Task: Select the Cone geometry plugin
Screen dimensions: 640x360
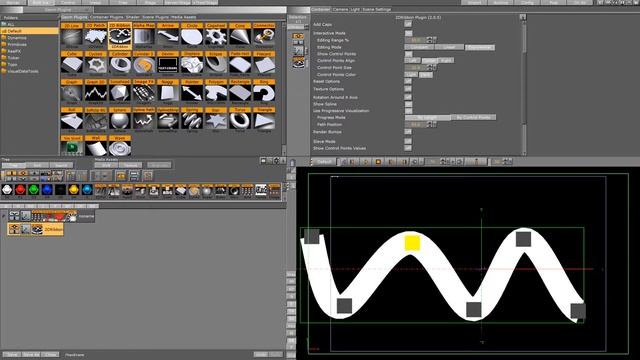Action: click(x=240, y=36)
